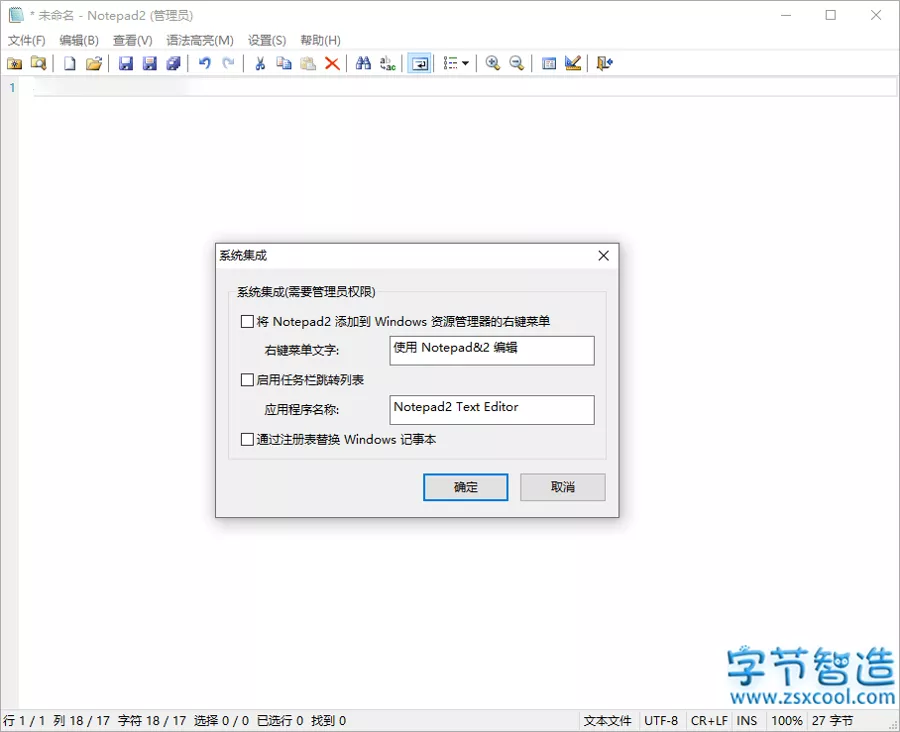Copy the selection to clipboard
This screenshot has width=900, height=732.
tap(284, 63)
